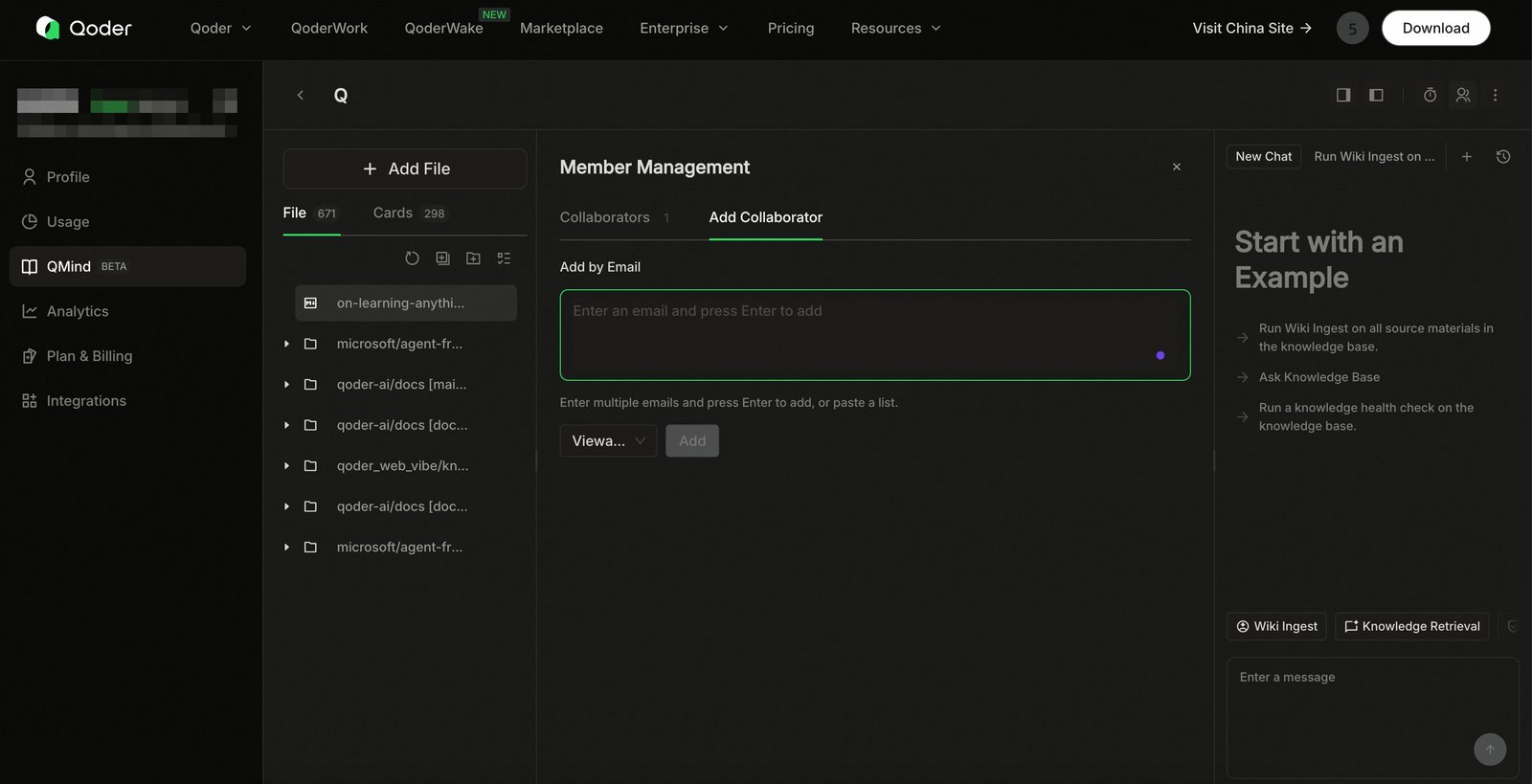Expand the qoder-ai/docs [mai... folder
This screenshot has height=784, width=1532.
286,385
